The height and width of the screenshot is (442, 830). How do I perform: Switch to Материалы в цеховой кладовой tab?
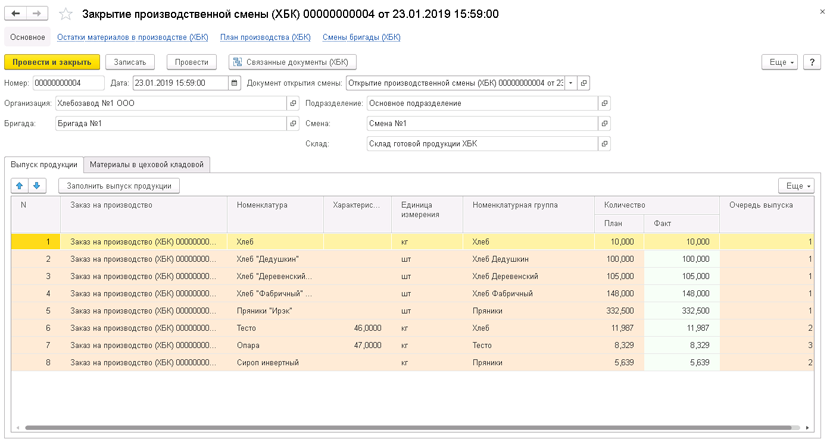147,165
